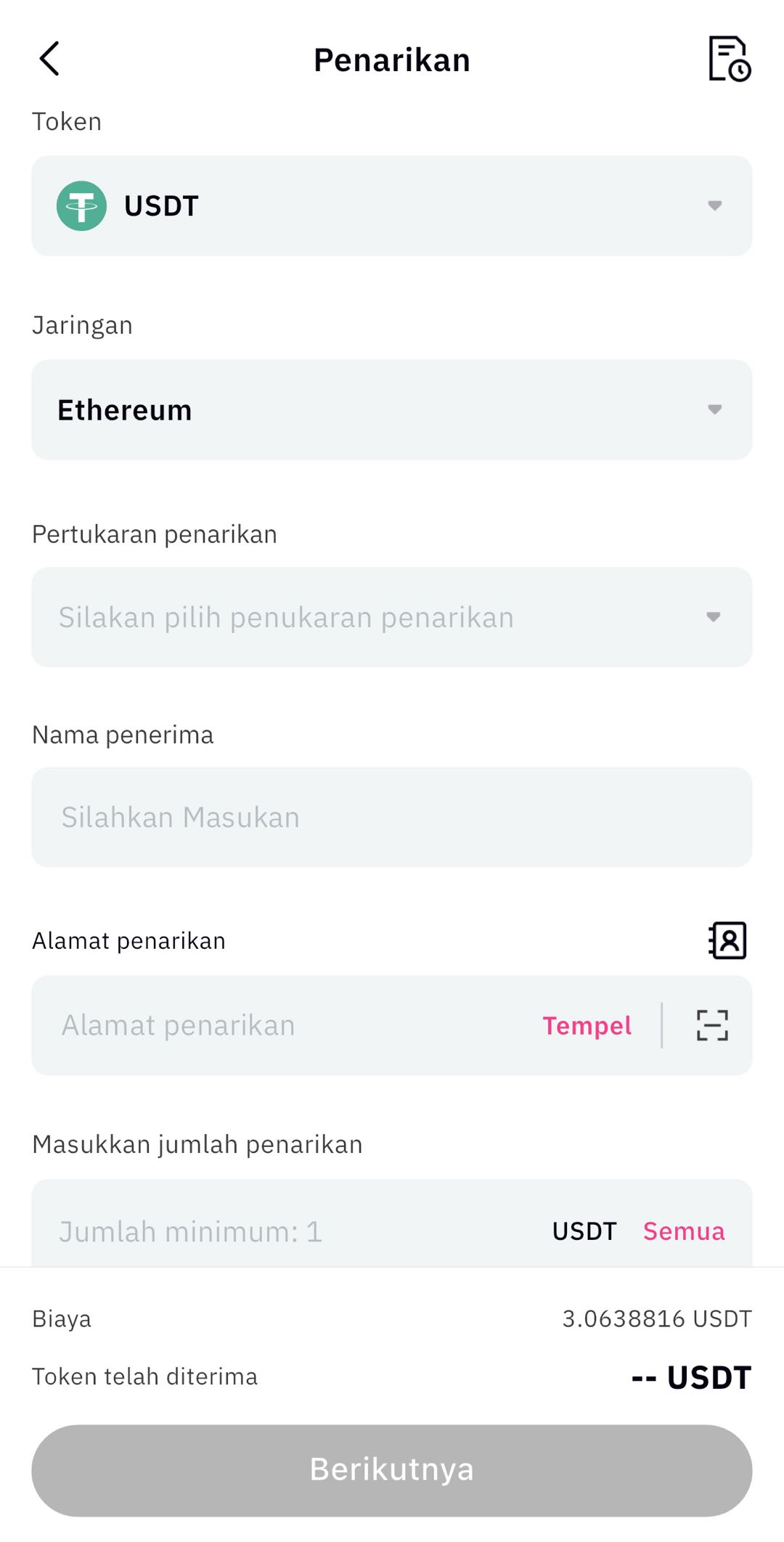Screen dimensions: 784x1542
Task: Click the Jumlah minimum amount field
Action: (290, 1231)
